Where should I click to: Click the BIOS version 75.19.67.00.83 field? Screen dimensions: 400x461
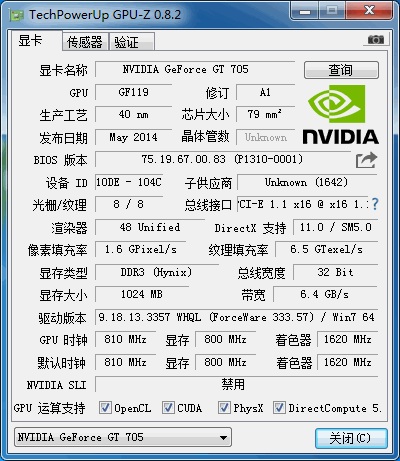coord(223,159)
